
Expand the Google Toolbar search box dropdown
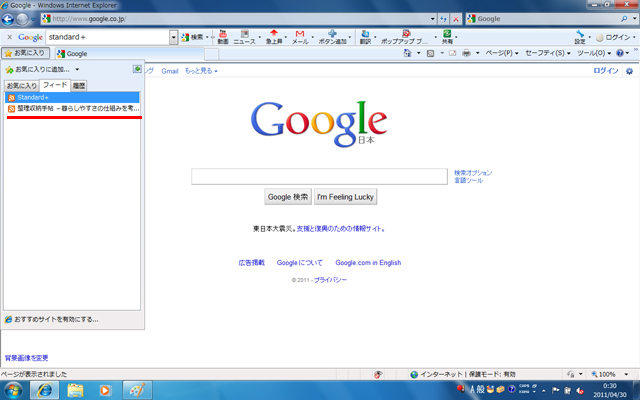173,37
